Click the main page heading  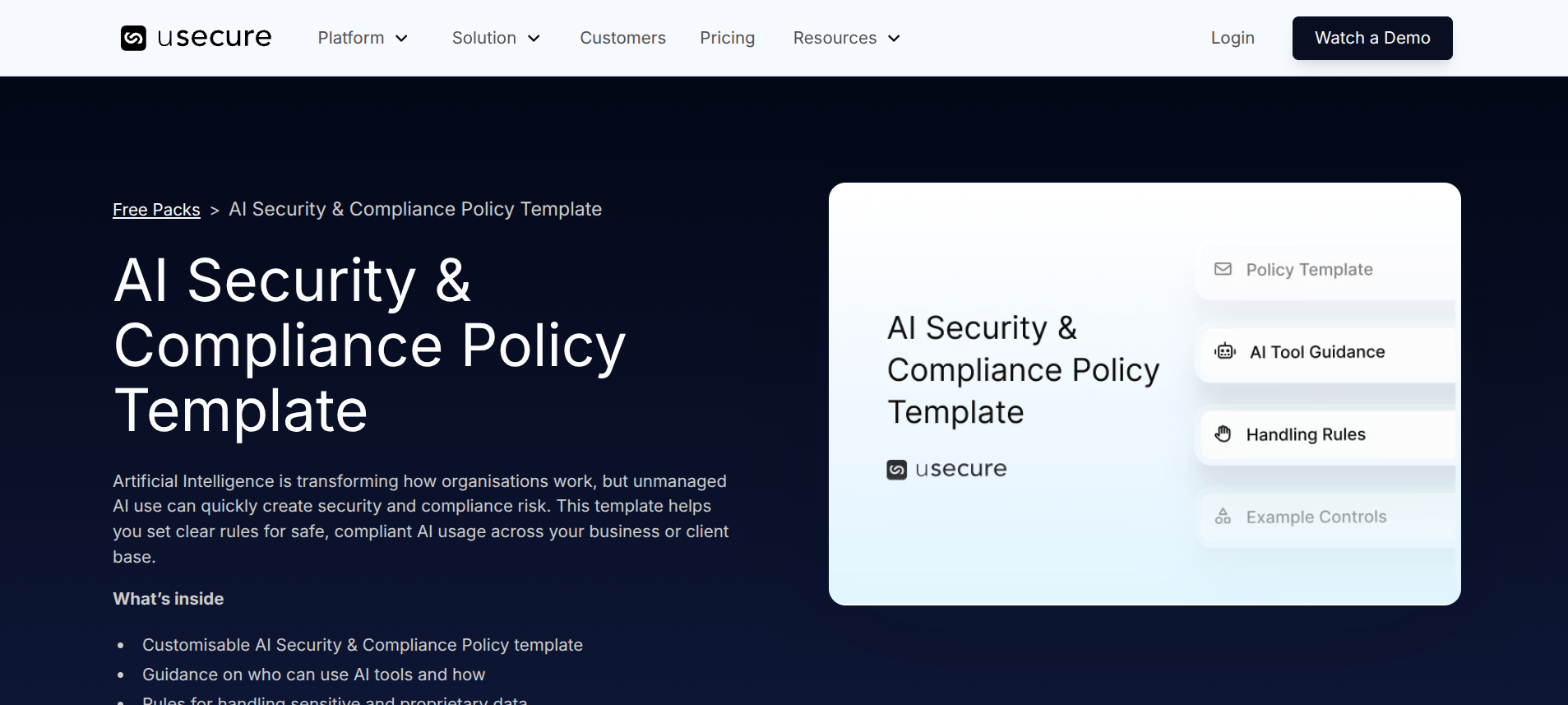point(370,346)
